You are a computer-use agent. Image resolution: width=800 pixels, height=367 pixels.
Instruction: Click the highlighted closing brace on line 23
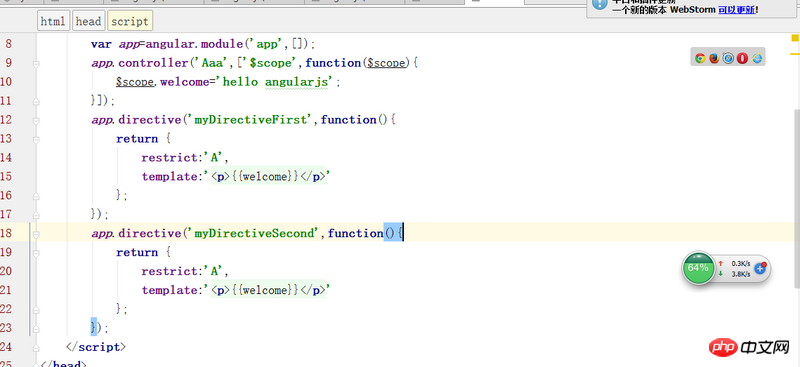(x=93, y=327)
